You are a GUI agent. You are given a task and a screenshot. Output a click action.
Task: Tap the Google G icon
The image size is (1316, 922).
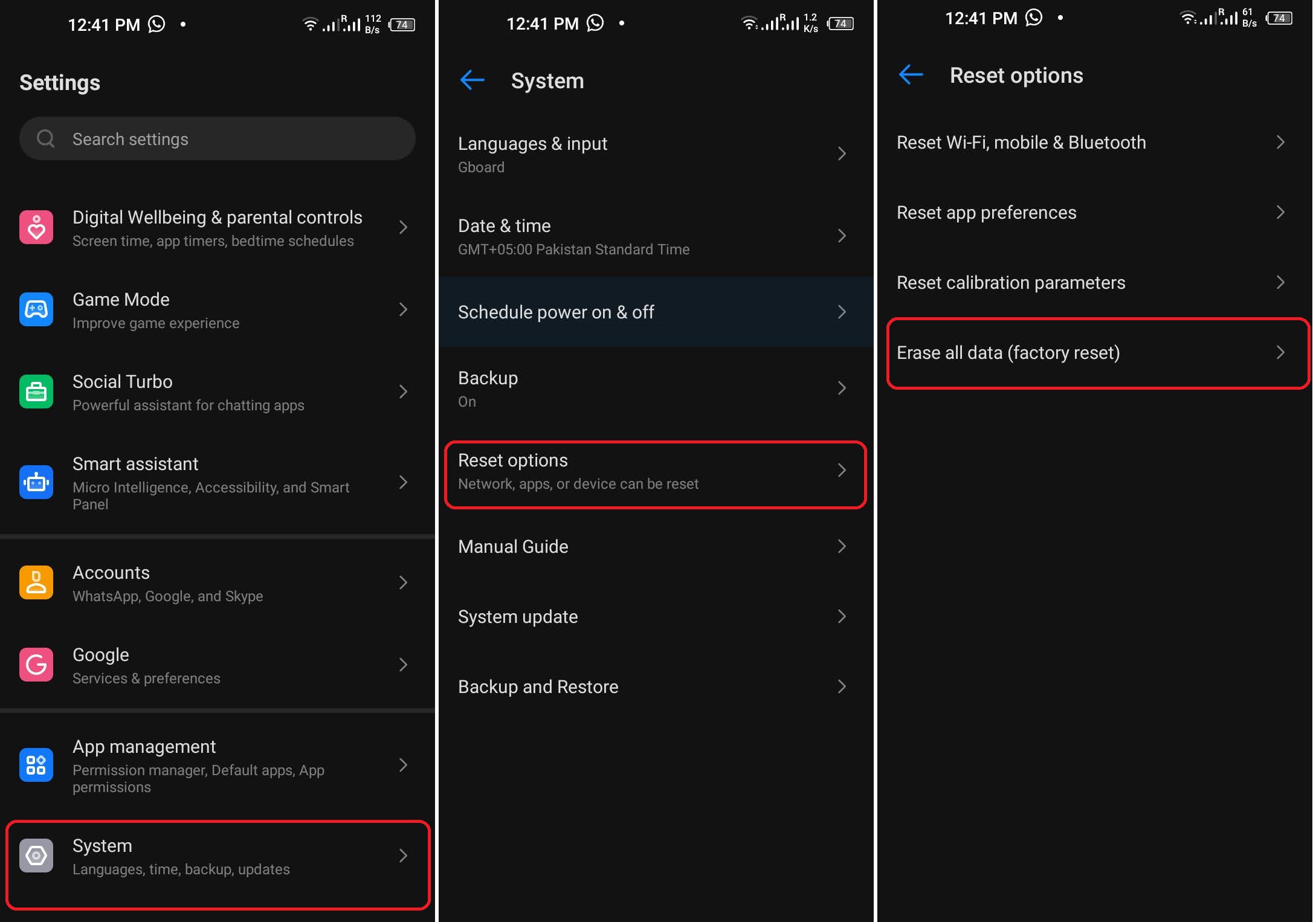36,665
